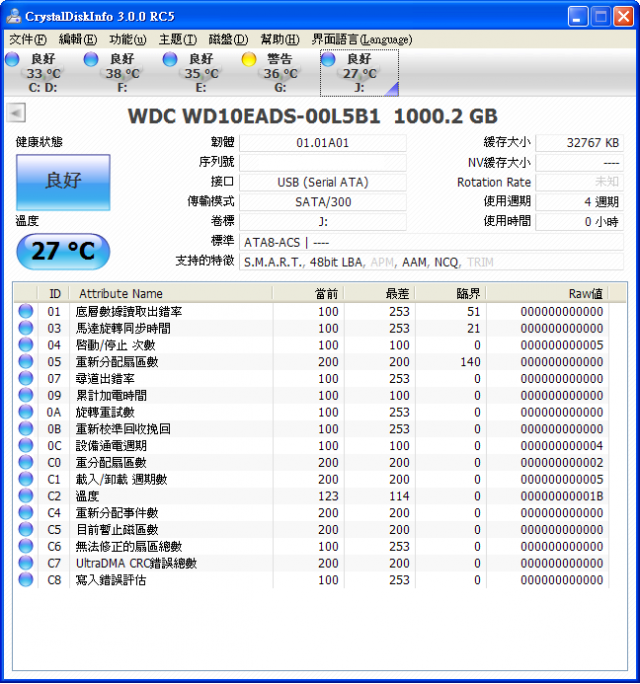
Task: Click status orb for attribute 0A
Action: 26,412
